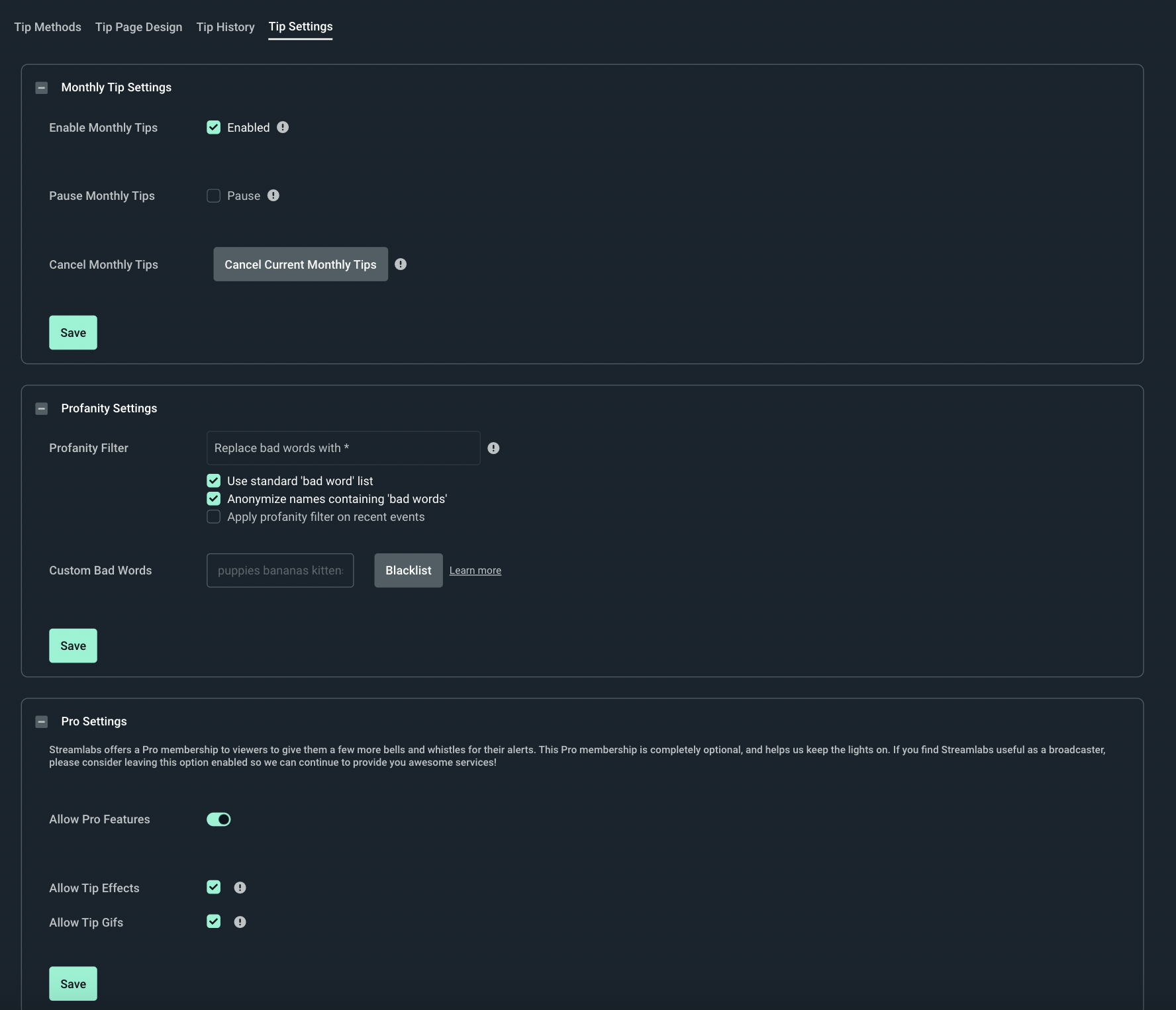
Task: Click info icon beside Allow Tip Effects
Action: (x=240, y=888)
